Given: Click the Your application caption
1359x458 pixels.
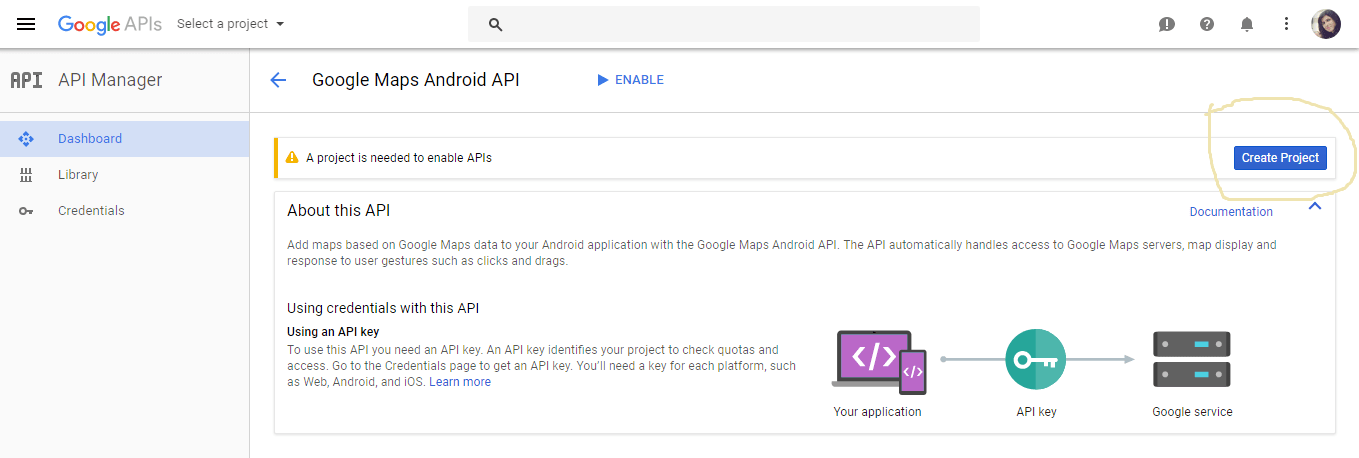Looking at the screenshot, I should [877, 412].
